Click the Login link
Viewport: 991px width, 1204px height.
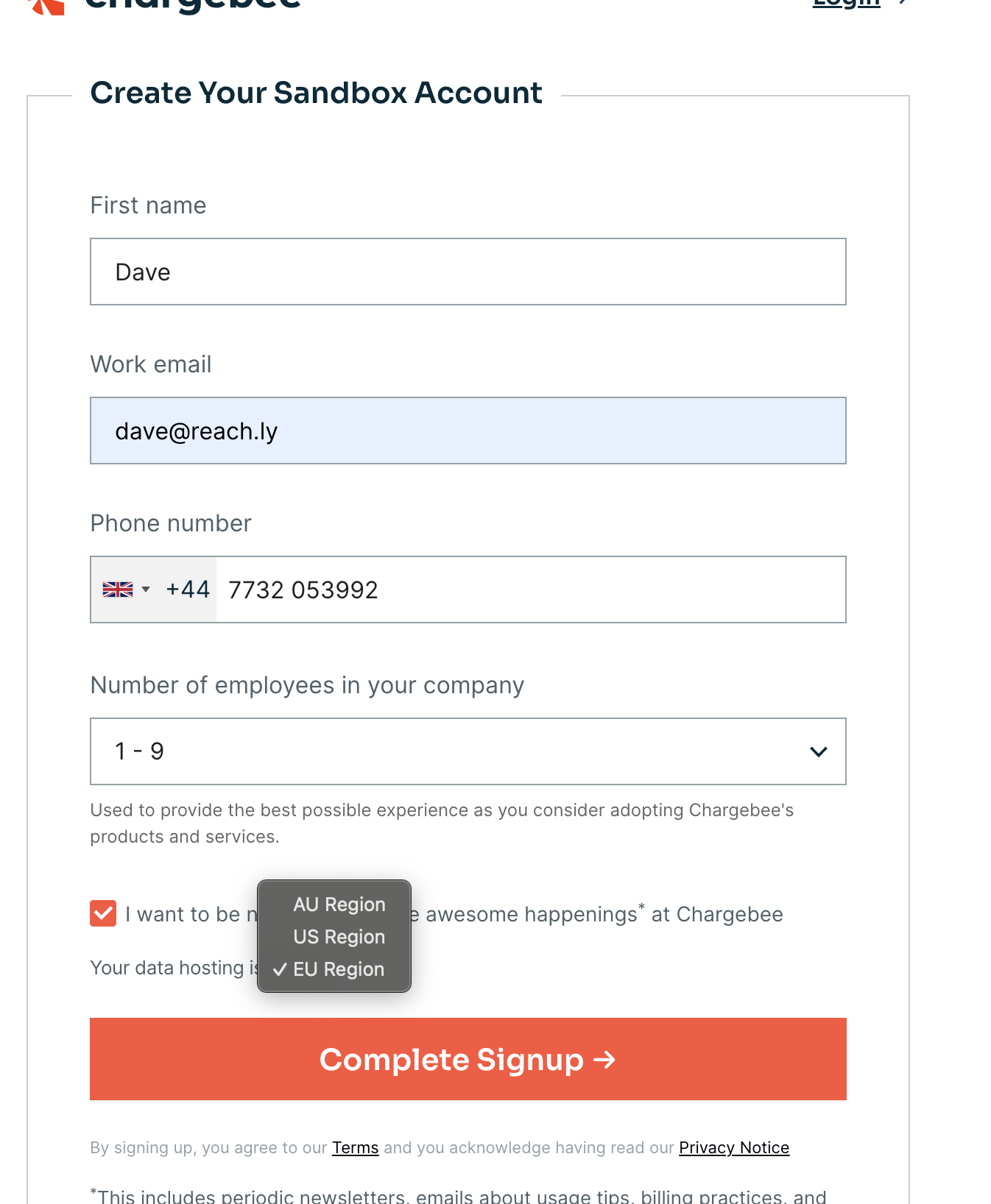click(846, 4)
